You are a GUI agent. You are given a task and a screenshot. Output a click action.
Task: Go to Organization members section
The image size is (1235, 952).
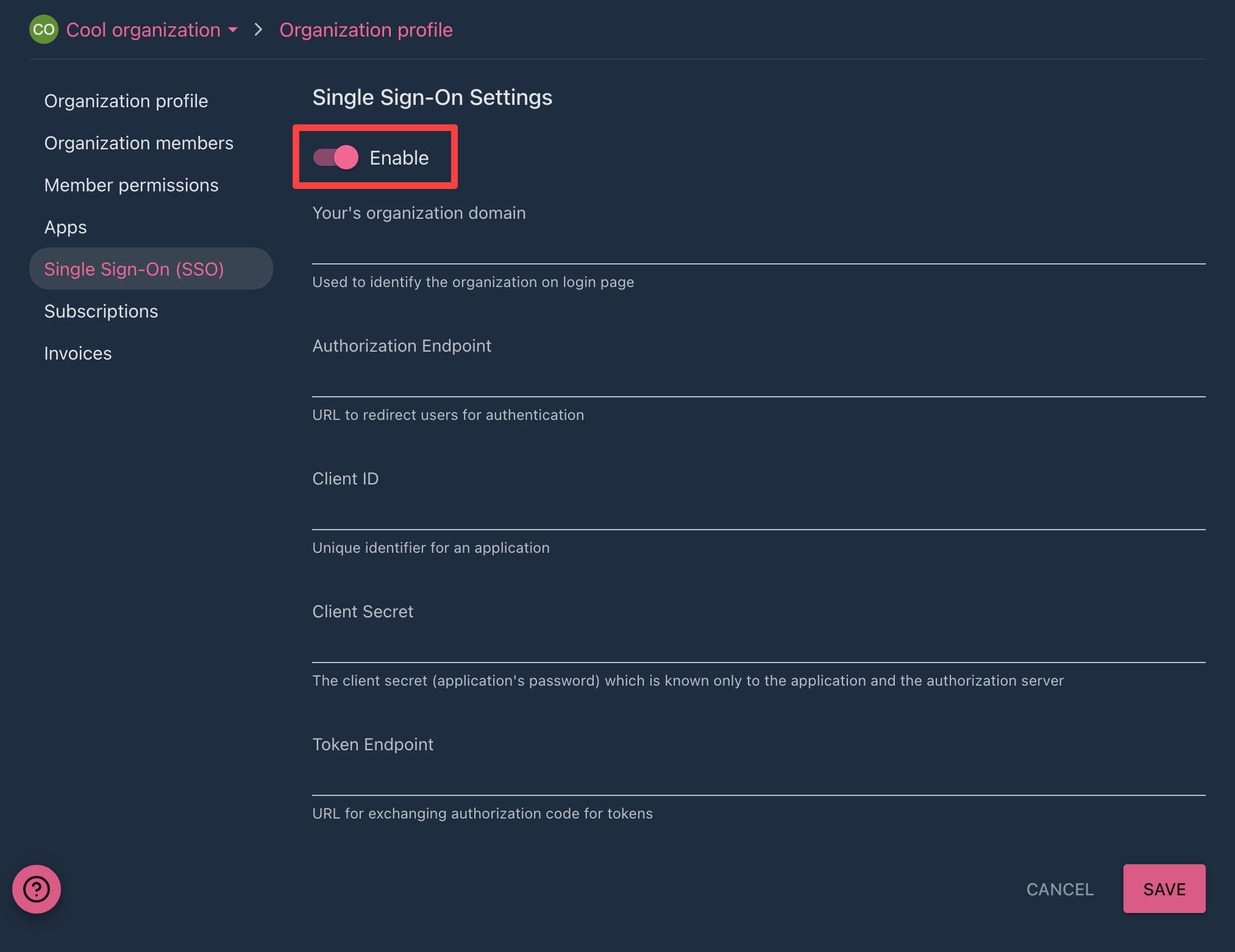(138, 143)
